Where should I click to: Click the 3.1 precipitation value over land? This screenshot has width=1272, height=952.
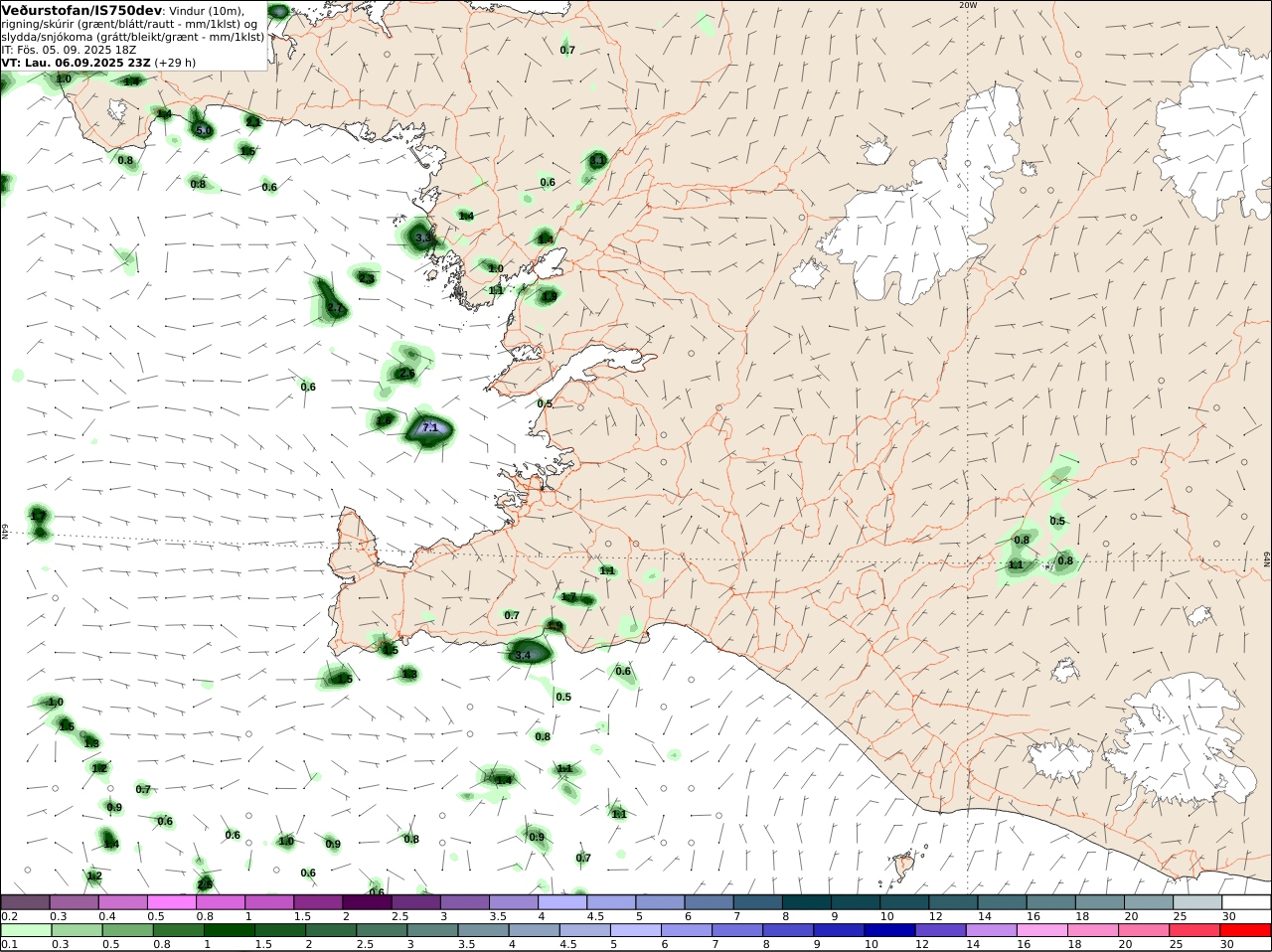pos(597,160)
